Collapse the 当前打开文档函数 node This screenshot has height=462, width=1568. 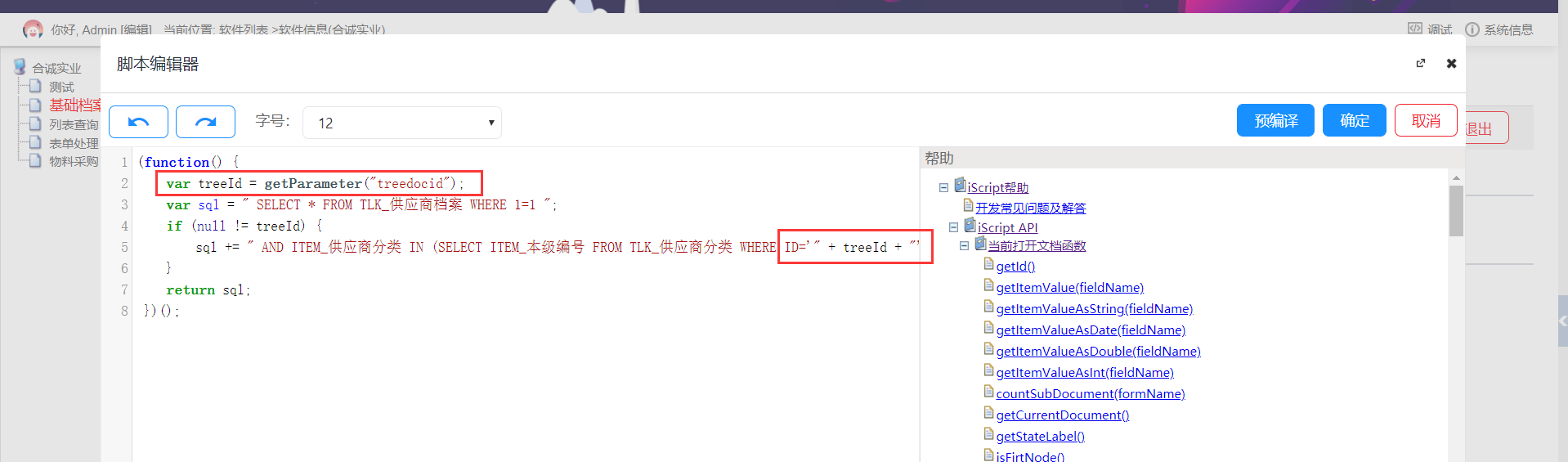(x=964, y=246)
